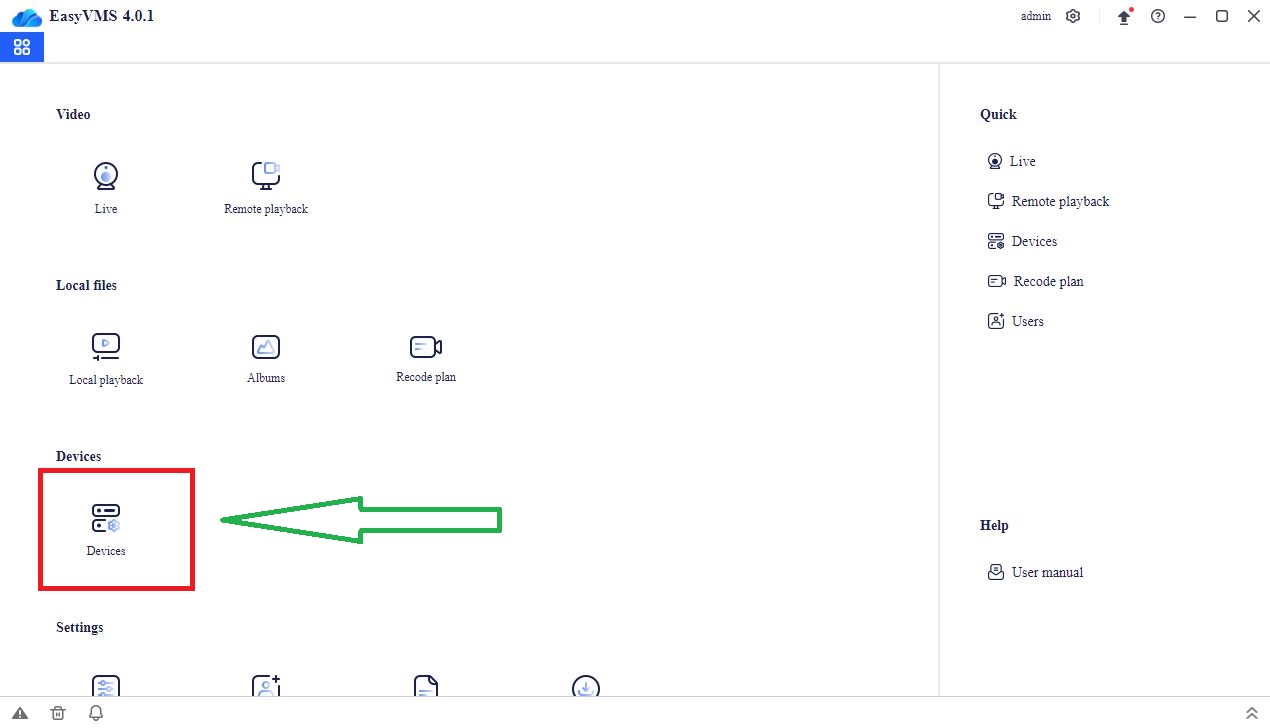The height and width of the screenshot is (728, 1270).
Task: Open Recode plan under Local files
Action: (x=426, y=348)
